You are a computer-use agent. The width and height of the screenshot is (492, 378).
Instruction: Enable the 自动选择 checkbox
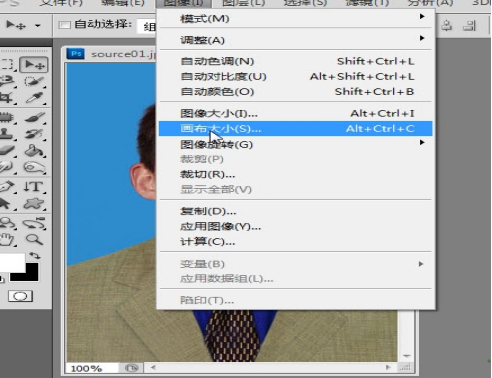tap(64, 25)
